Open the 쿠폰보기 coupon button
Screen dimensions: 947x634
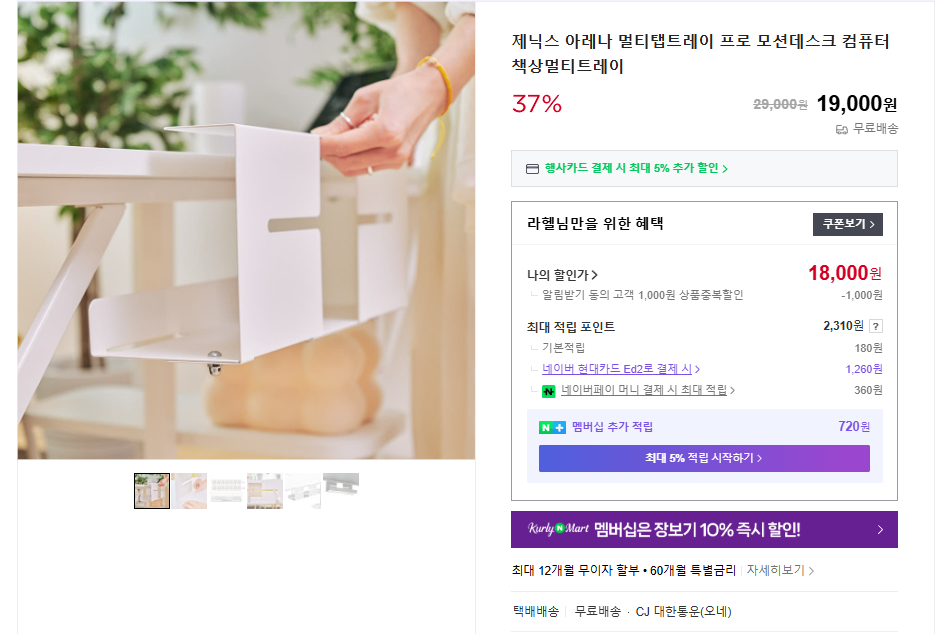tap(847, 224)
